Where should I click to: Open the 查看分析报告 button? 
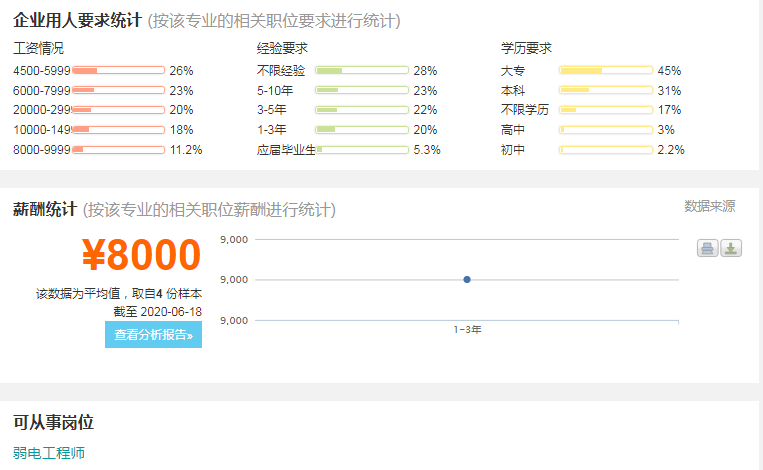click(153, 335)
